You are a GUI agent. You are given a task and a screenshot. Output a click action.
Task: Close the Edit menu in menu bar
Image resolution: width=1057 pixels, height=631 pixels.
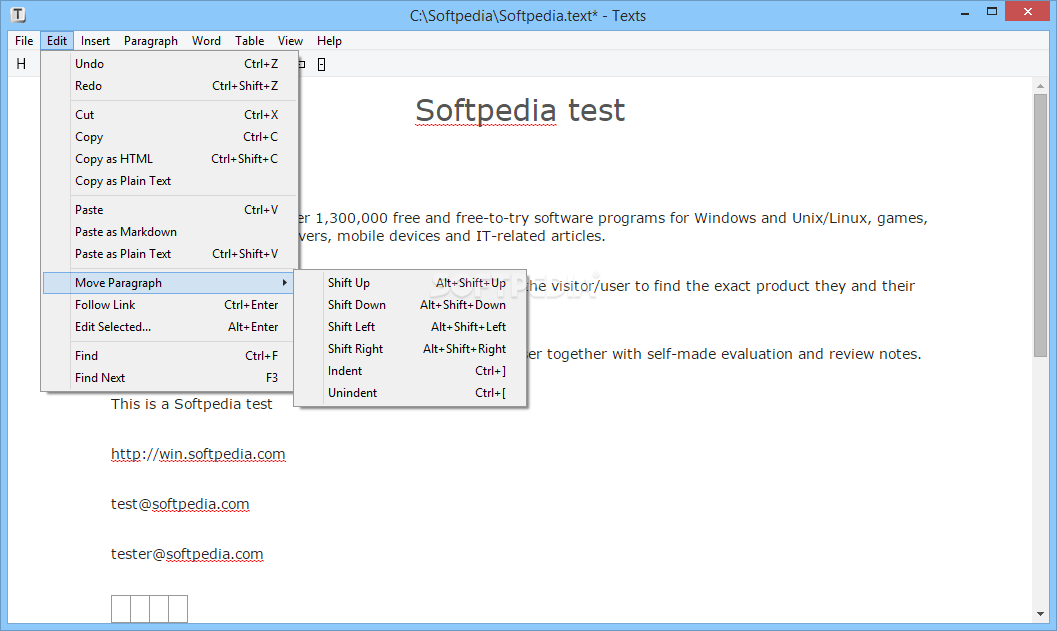(x=57, y=40)
